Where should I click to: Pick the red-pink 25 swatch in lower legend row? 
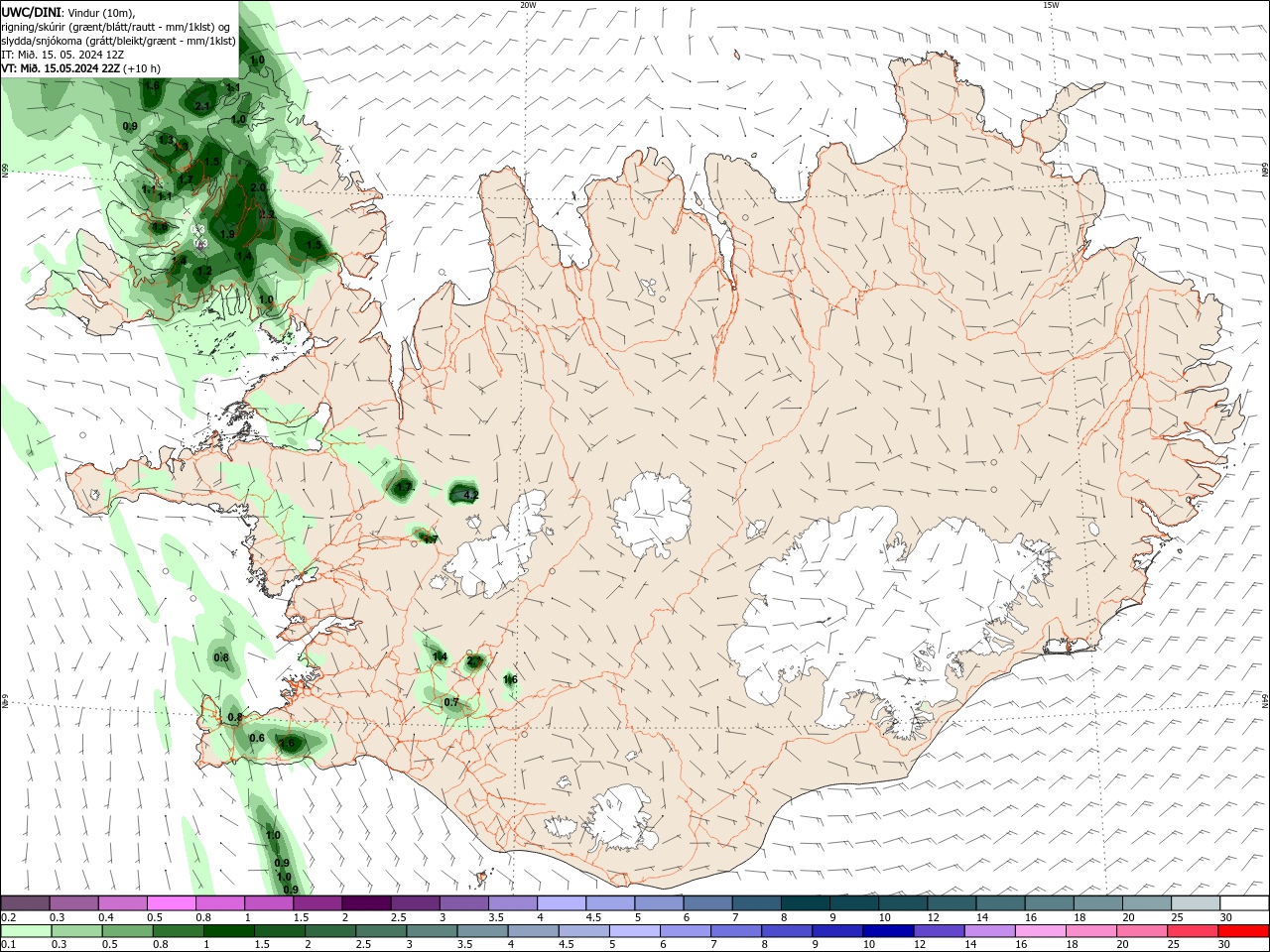click(1193, 931)
